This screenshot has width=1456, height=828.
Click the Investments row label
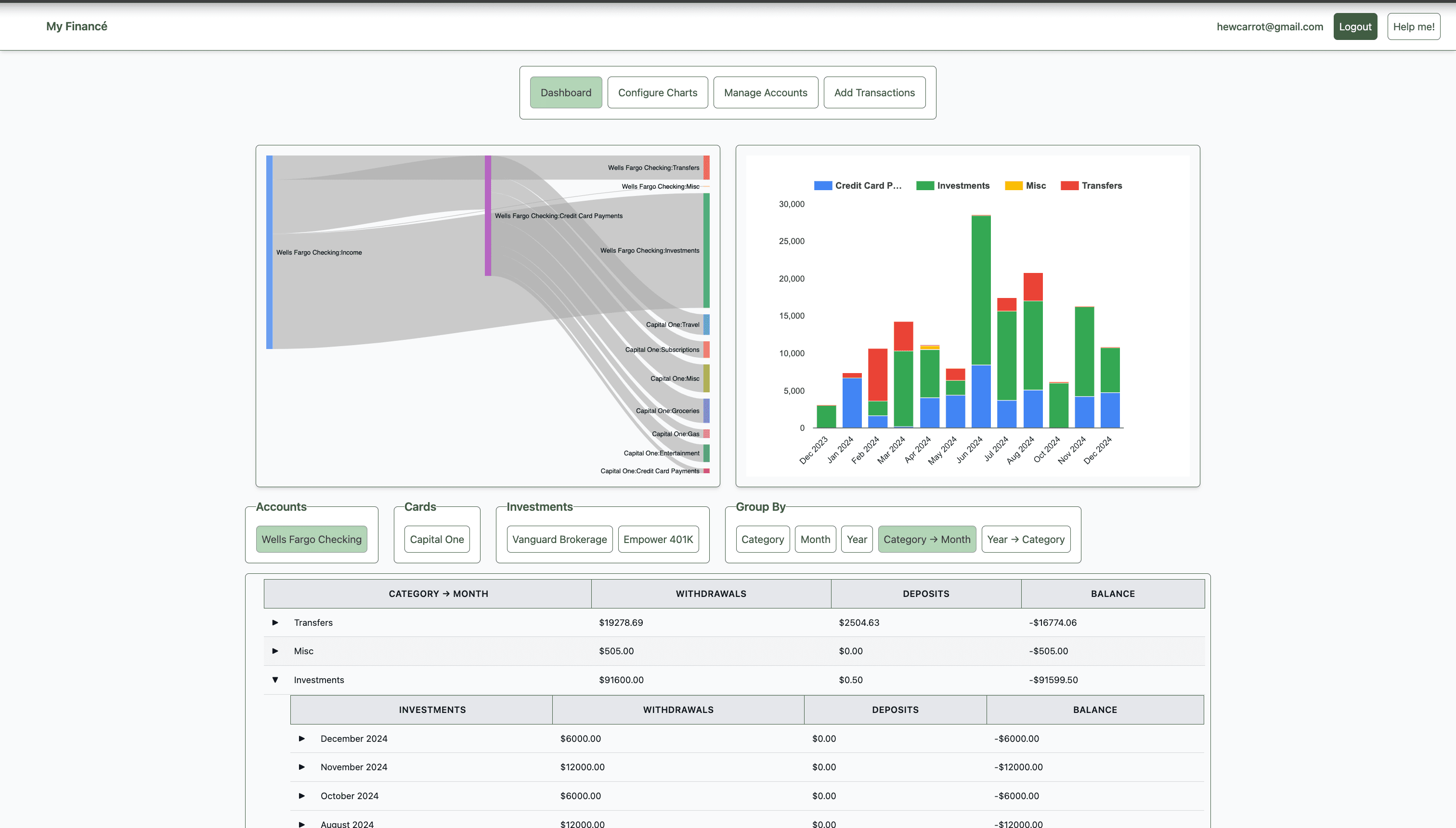click(319, 680)
